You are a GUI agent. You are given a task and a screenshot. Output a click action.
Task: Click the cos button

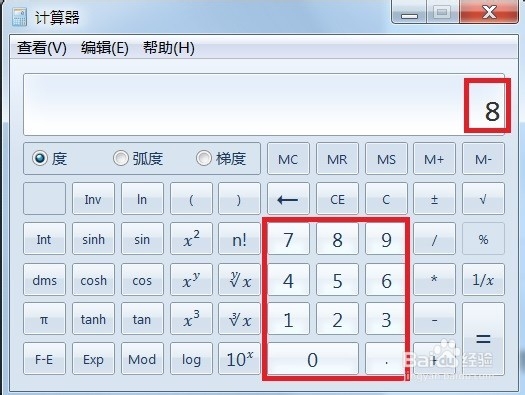coord(142,280)
